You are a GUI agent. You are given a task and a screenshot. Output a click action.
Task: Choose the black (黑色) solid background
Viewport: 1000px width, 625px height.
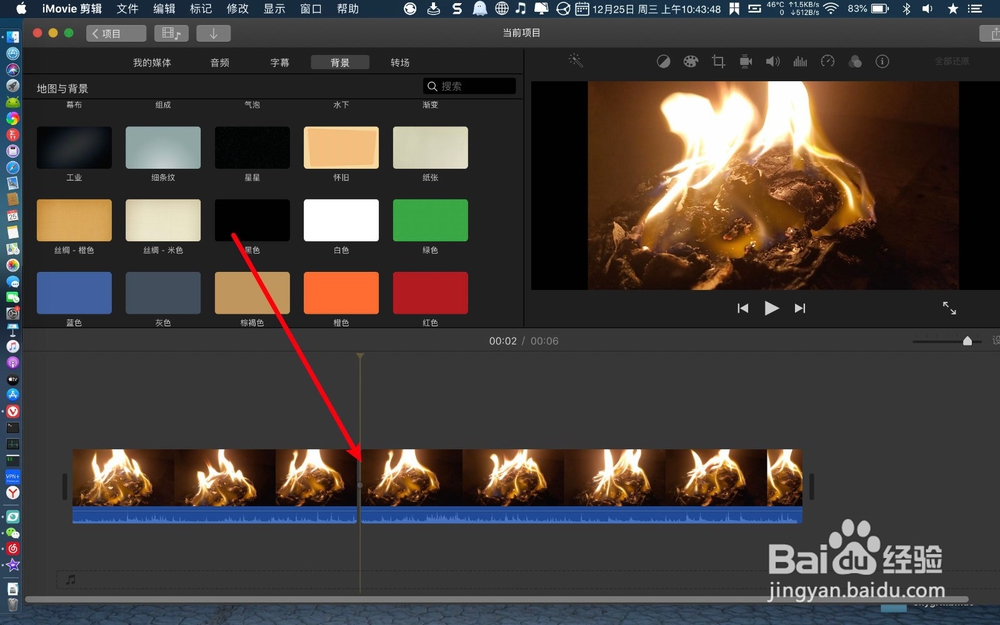(252, 220)
